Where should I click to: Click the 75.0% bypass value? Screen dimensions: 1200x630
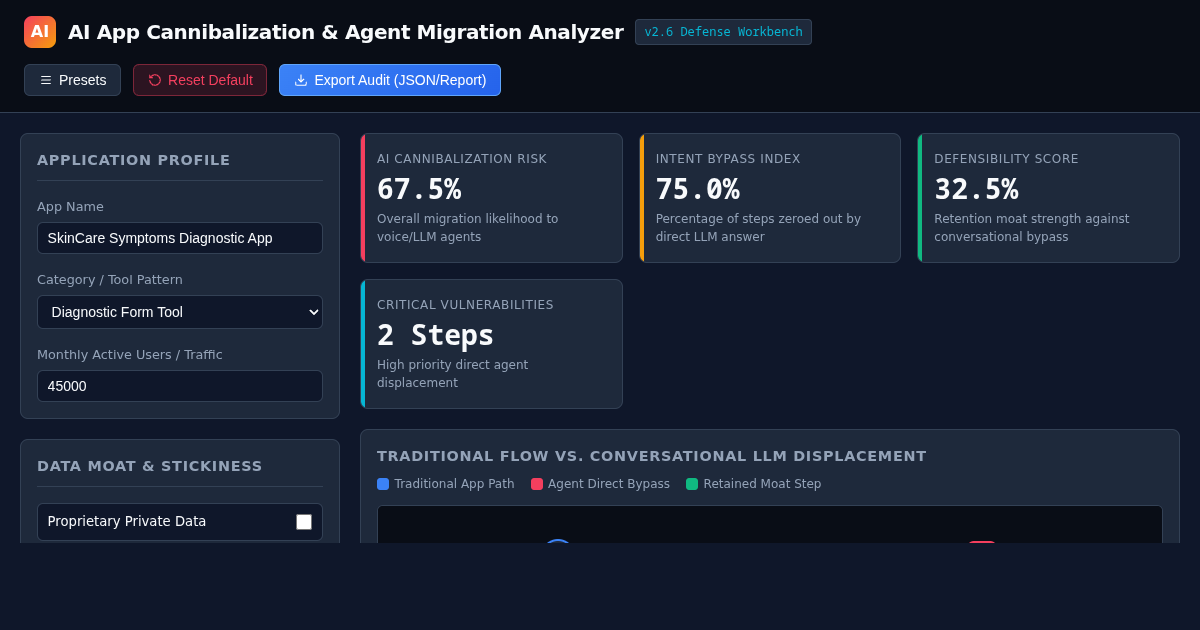[x=698, y=189]
